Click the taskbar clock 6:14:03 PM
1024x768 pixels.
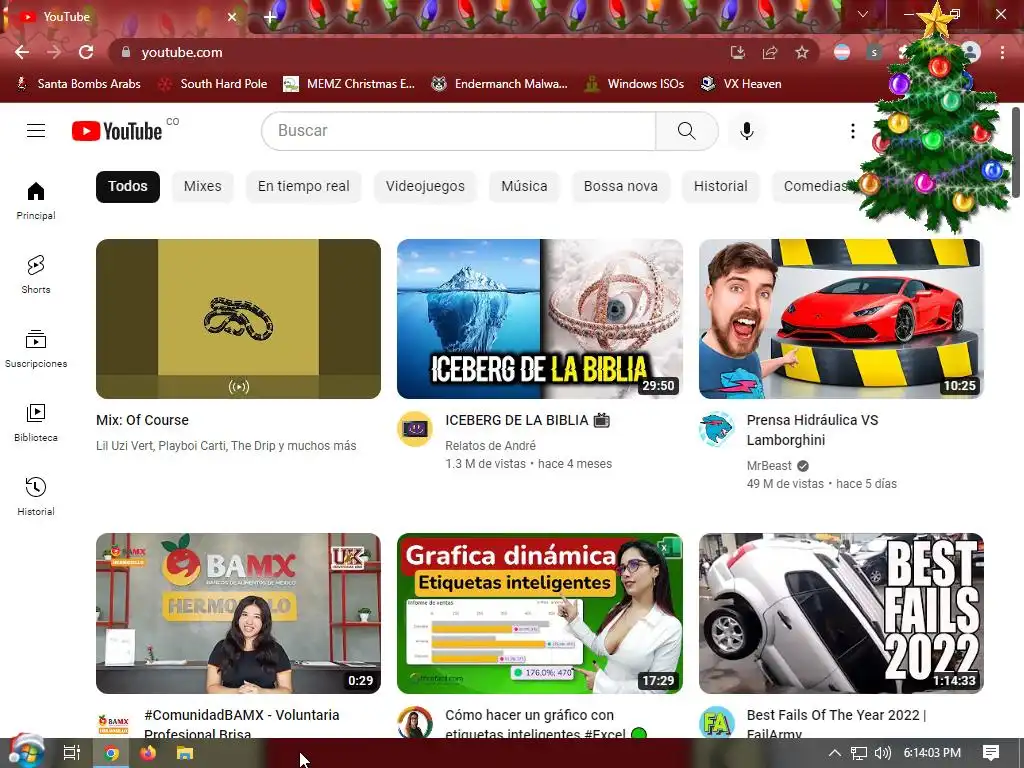932,753
